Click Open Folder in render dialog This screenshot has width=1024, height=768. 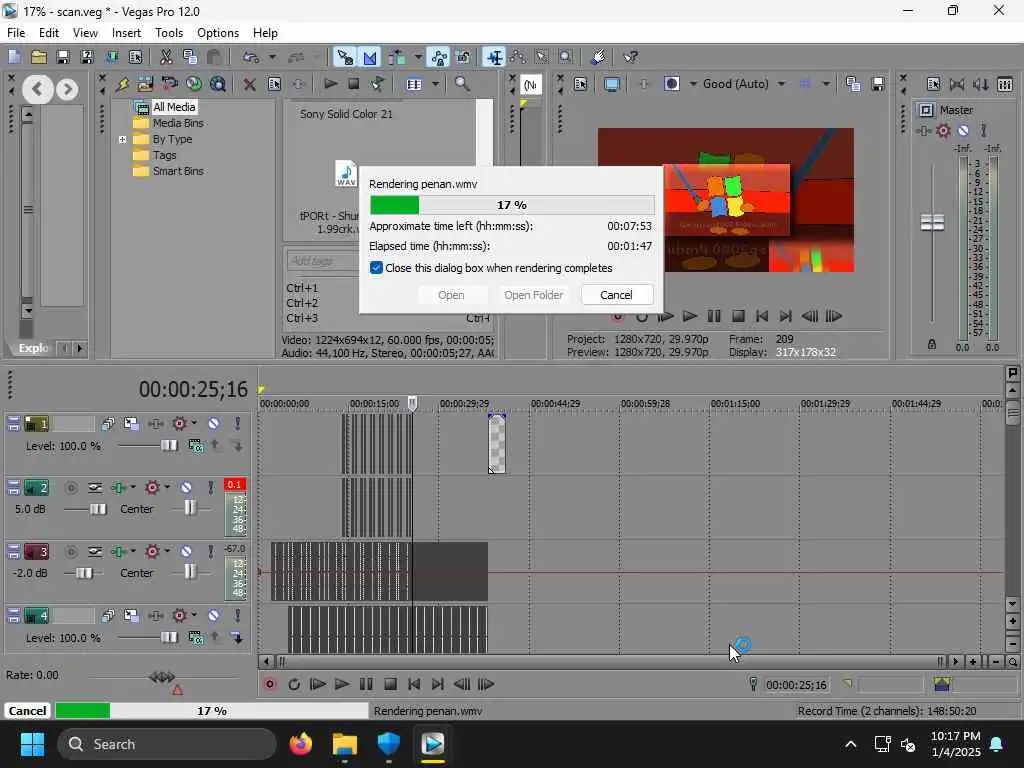point(534,295)
